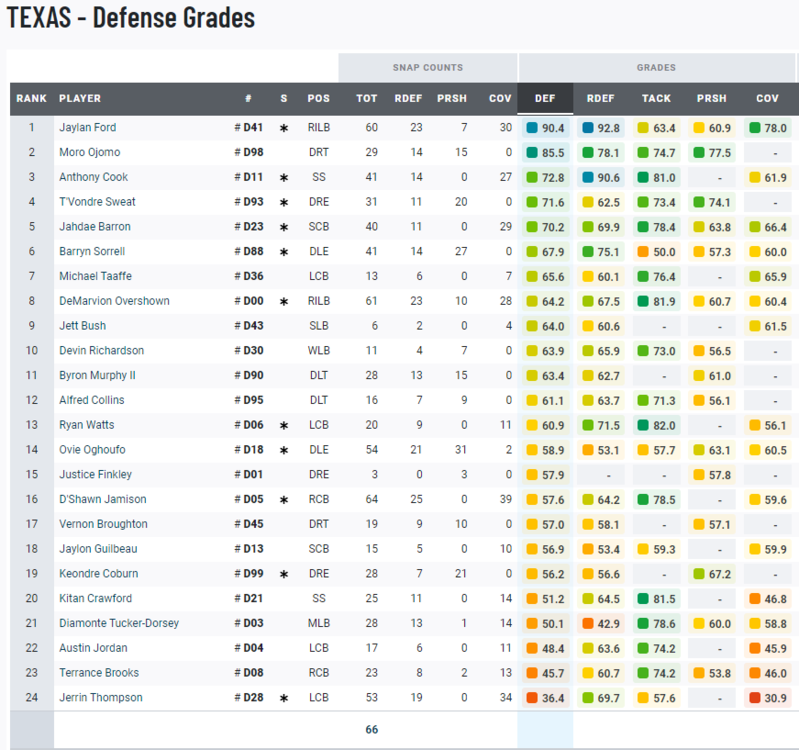Sort by the TACK grade column header
The height and width of the screenshot is (750, 799).
(656, 98)
